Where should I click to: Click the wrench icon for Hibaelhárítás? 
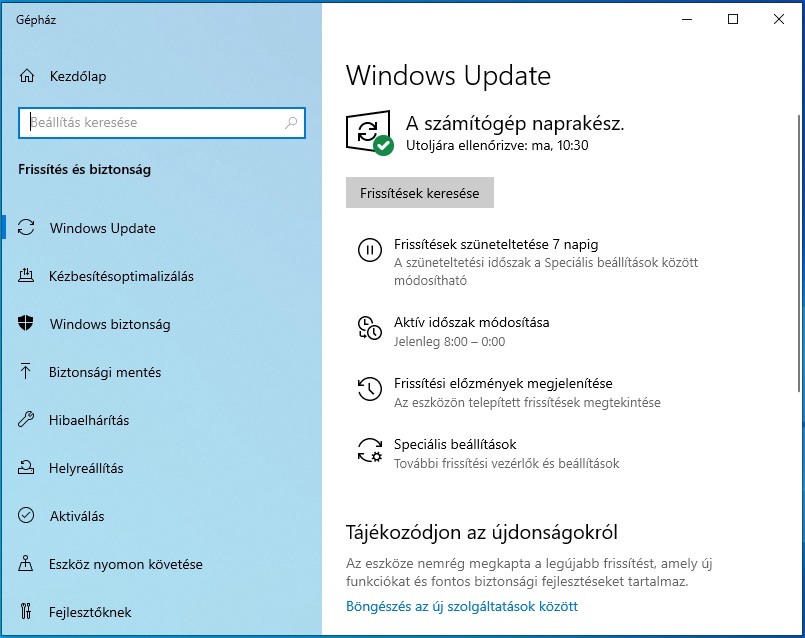(26, 419)
